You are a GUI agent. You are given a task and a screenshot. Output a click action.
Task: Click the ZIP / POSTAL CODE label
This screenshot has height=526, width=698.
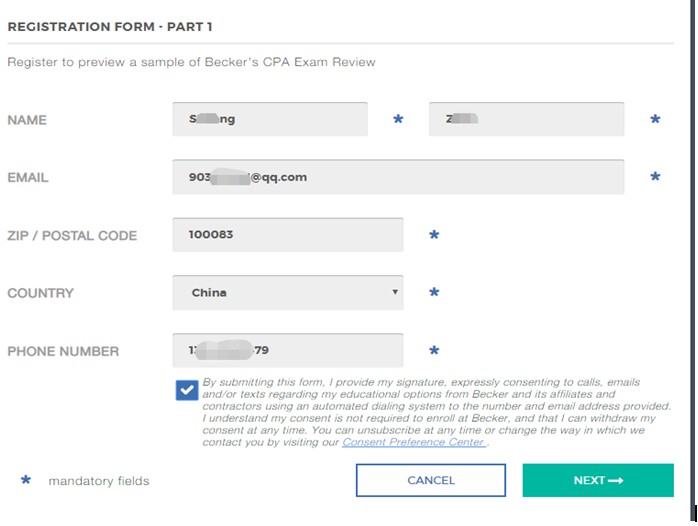(72, 236)
